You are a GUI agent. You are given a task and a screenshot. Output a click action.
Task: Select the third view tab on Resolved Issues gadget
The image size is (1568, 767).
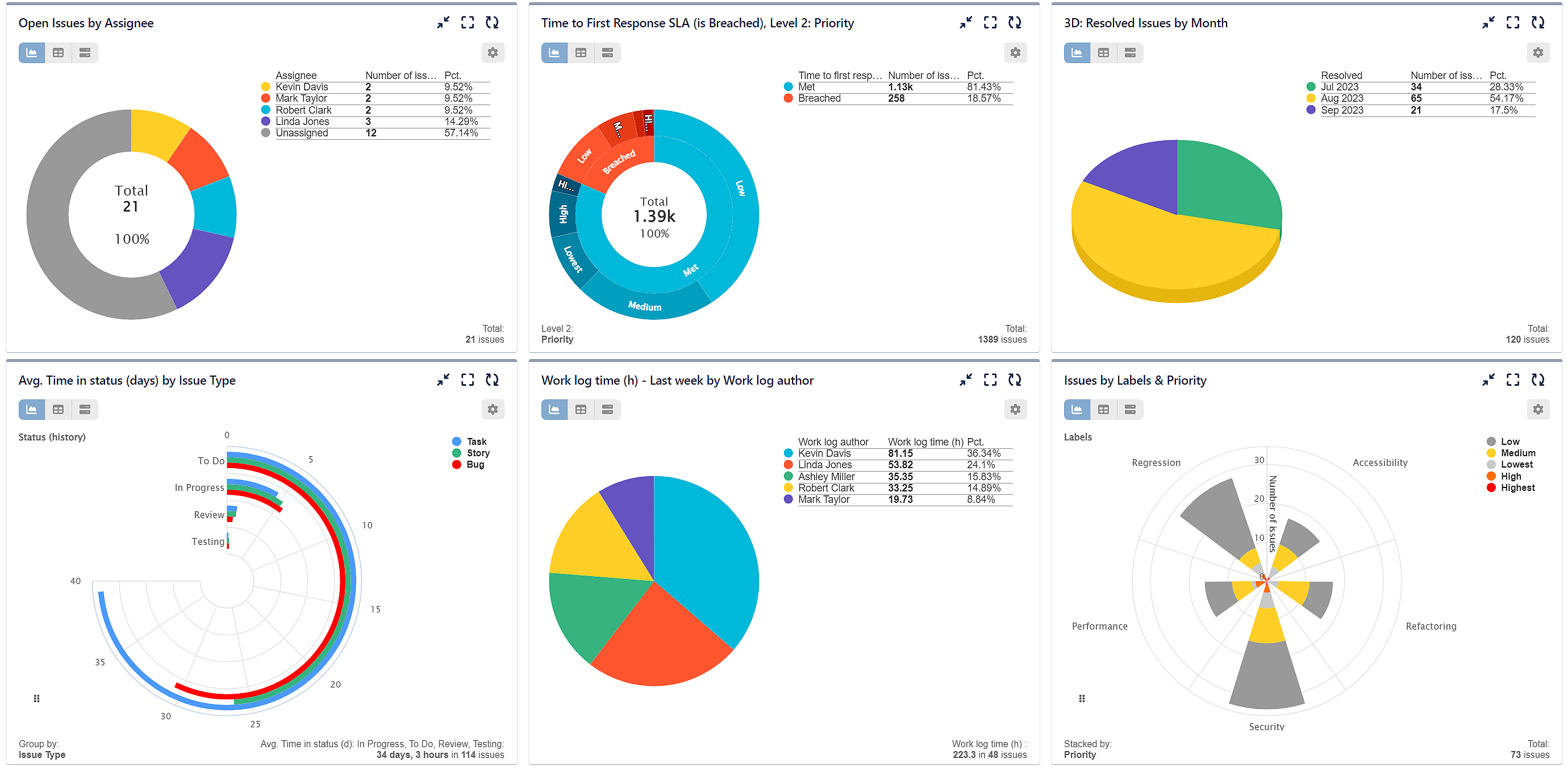(1130, 53)
